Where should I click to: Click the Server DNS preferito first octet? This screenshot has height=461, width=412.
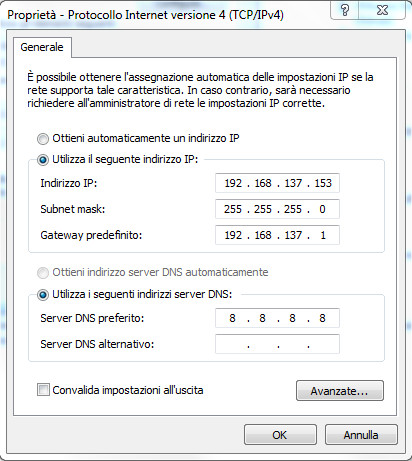tap(232, 318)
